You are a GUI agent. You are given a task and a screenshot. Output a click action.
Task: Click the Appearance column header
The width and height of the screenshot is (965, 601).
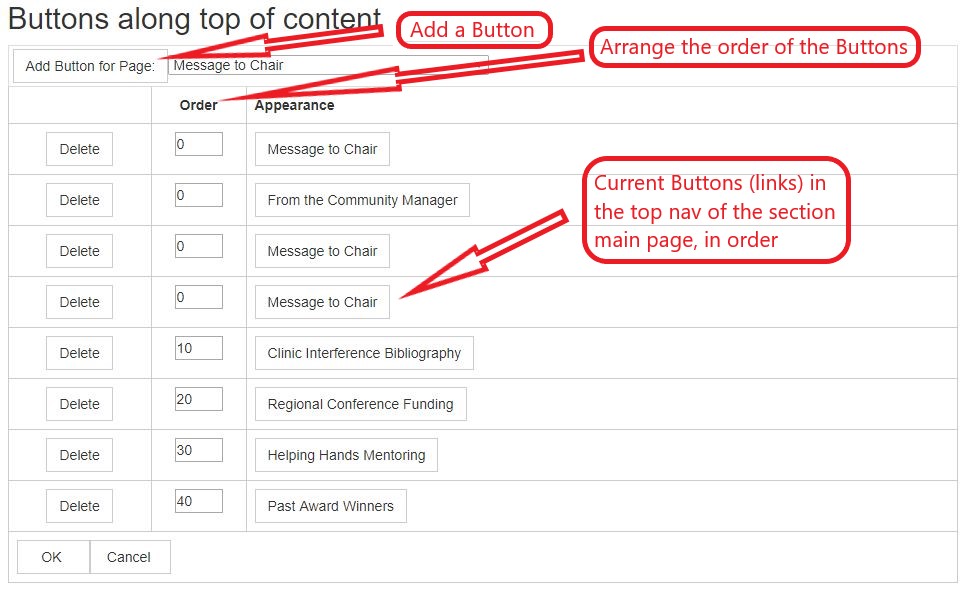click(x=294, y=105)
